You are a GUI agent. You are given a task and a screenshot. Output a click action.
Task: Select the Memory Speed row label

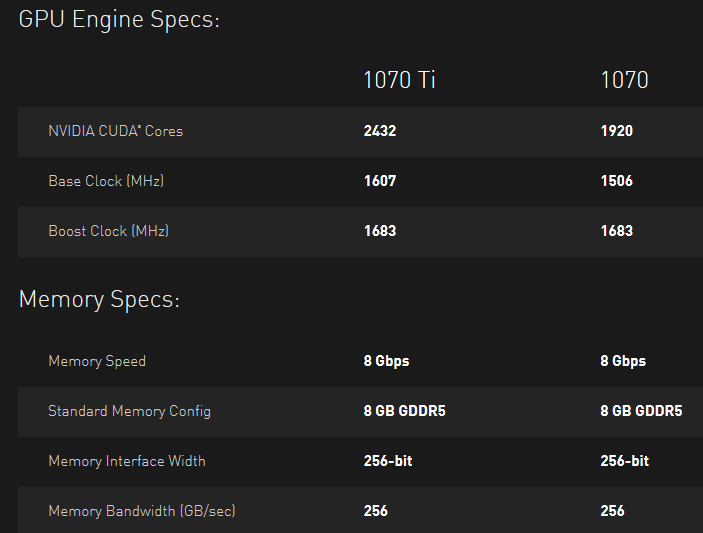97,361
